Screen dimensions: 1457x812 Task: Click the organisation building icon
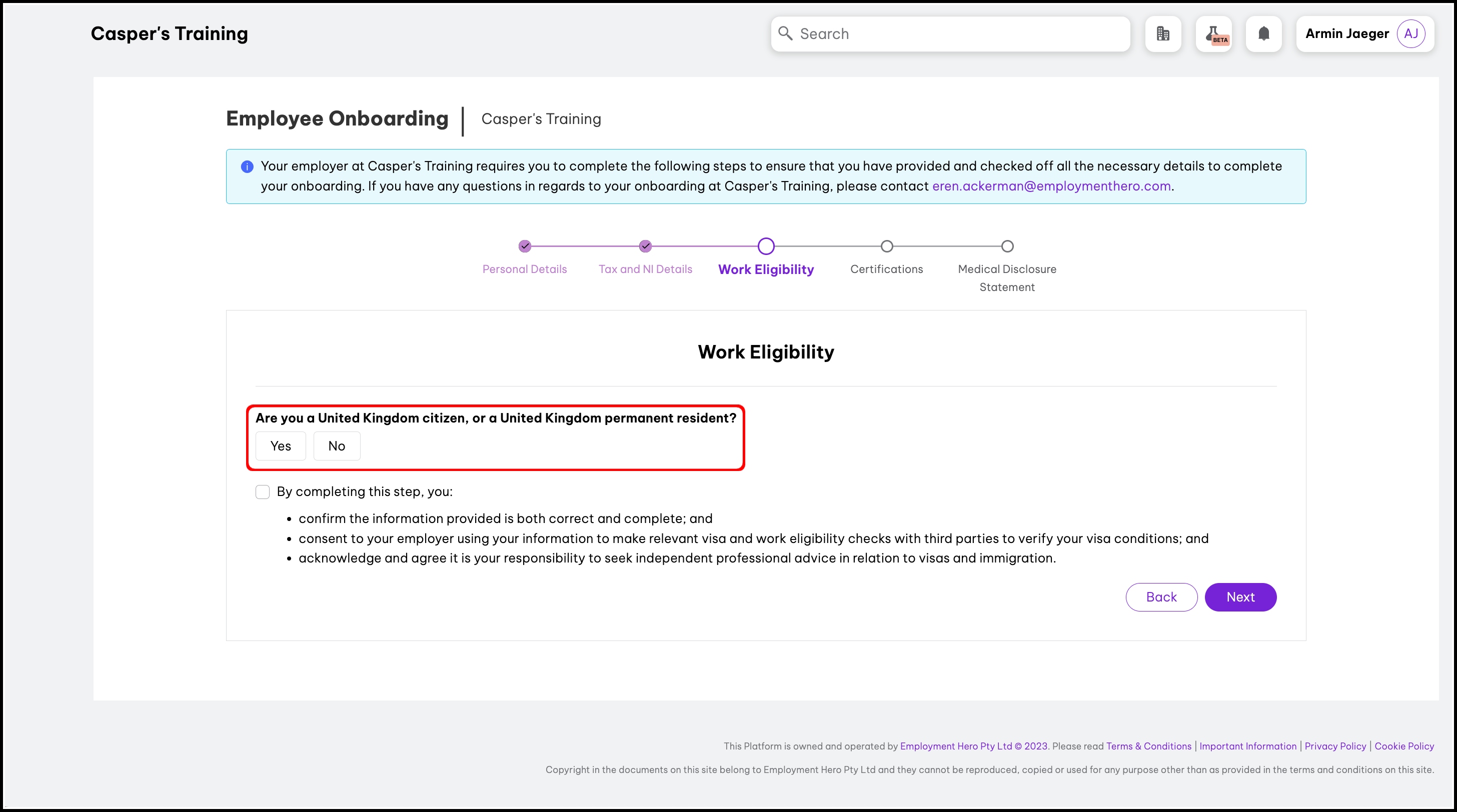click(x=1163, y=34)
